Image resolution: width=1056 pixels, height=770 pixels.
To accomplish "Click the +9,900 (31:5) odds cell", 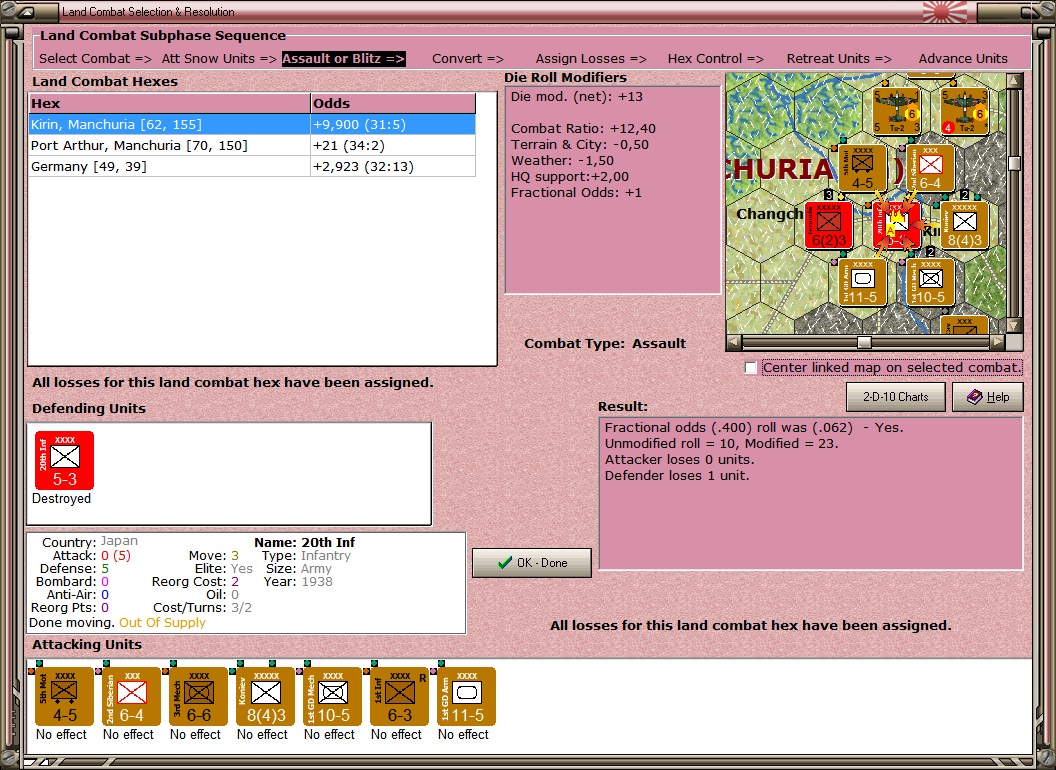I will coord(393,125).
